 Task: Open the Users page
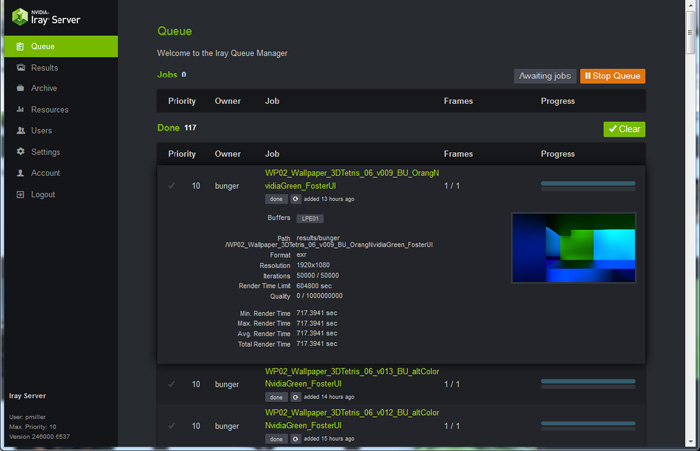[42, 130]
